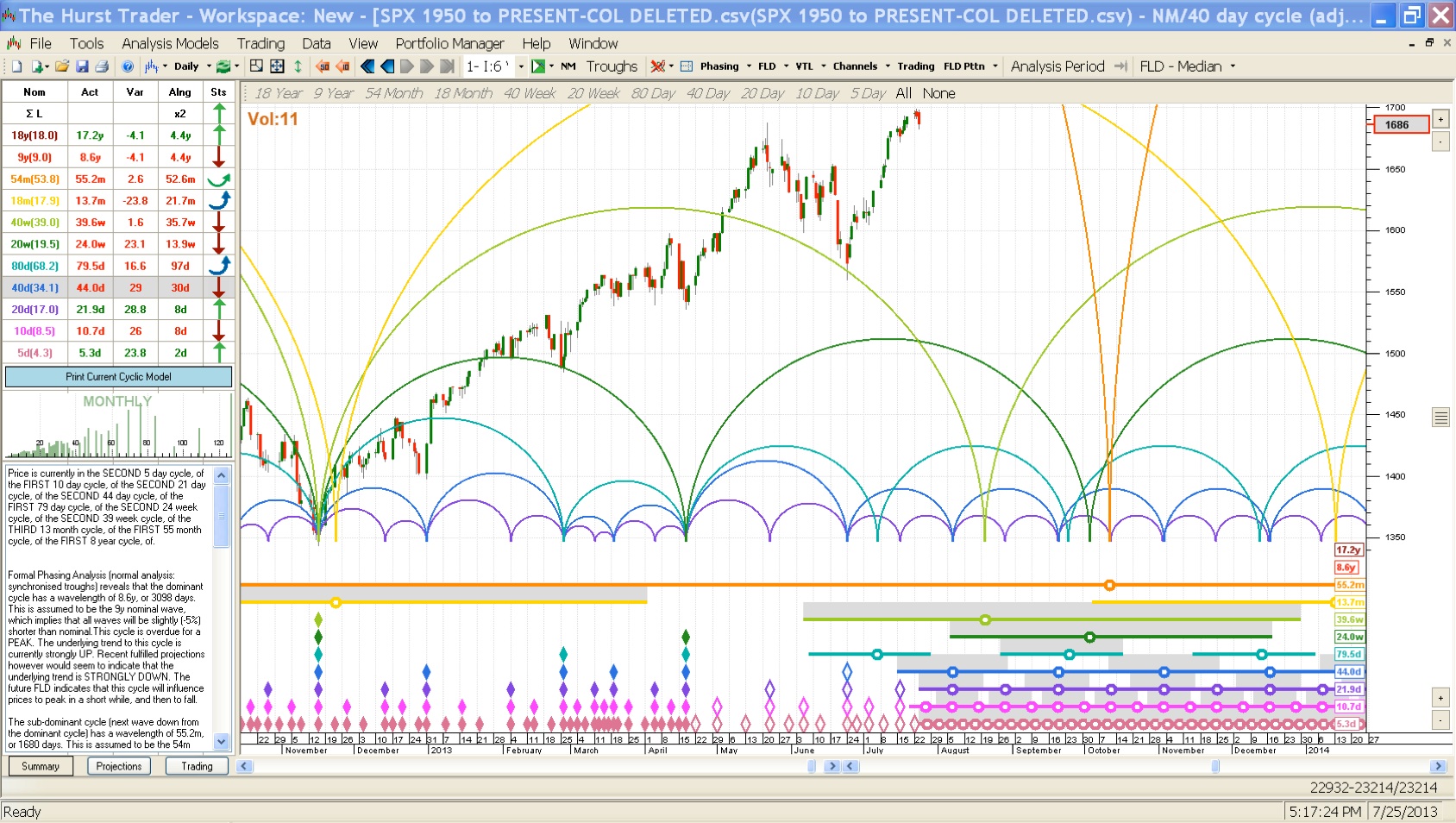The height and width of the screenshot is (823, 1456).
Task: Click the arrow icon beside Analysis Period
Action: click(1120, 66)
